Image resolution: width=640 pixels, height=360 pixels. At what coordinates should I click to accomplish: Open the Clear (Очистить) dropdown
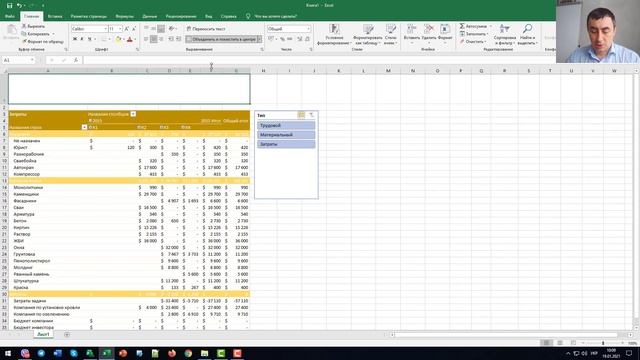pos(473,42)
